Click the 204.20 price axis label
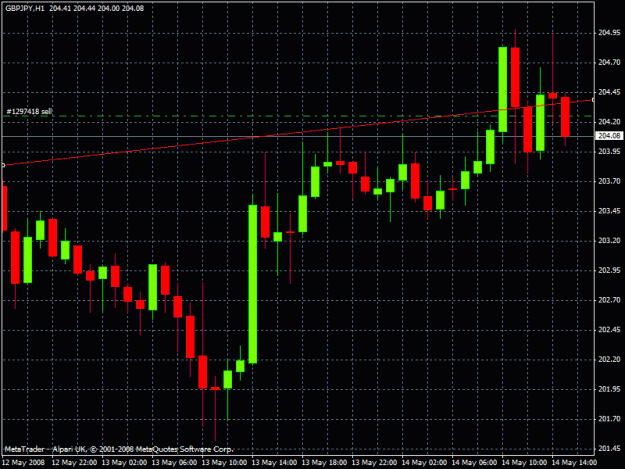The height and width of the screenshot is (469, 625). [x=609, y=122]
